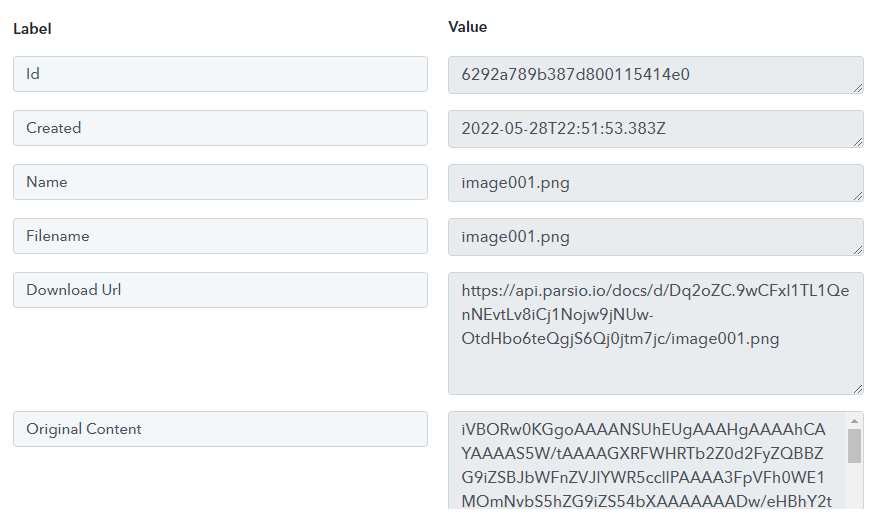Click the api.parsio.io download URL text box

(656, 333)
